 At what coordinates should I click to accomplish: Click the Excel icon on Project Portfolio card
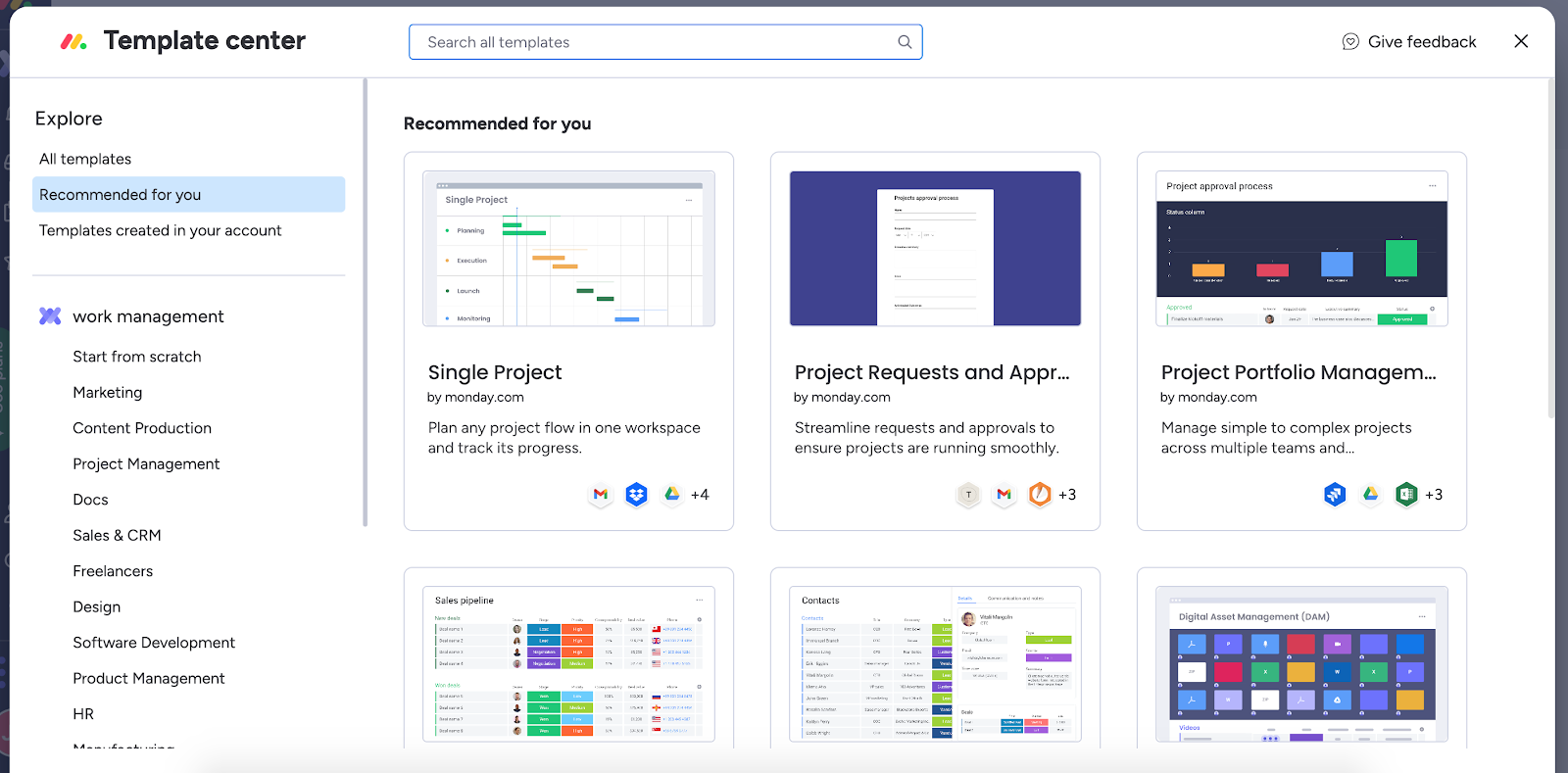[1406, 495]
